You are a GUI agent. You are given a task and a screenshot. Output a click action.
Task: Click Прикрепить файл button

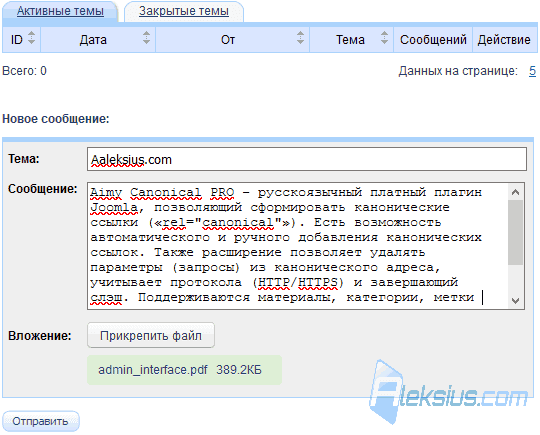pyautogui.click(x=151, y=335)
